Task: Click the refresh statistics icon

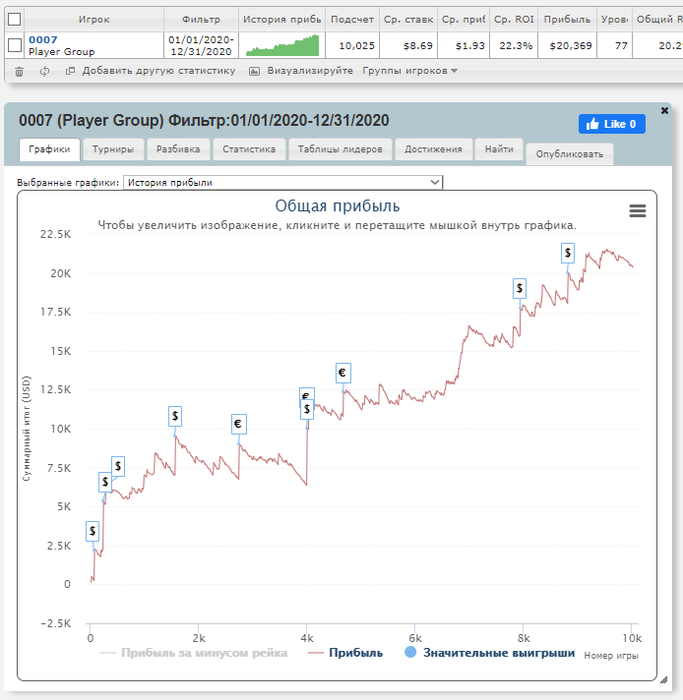Action: (x=44, y=71)
